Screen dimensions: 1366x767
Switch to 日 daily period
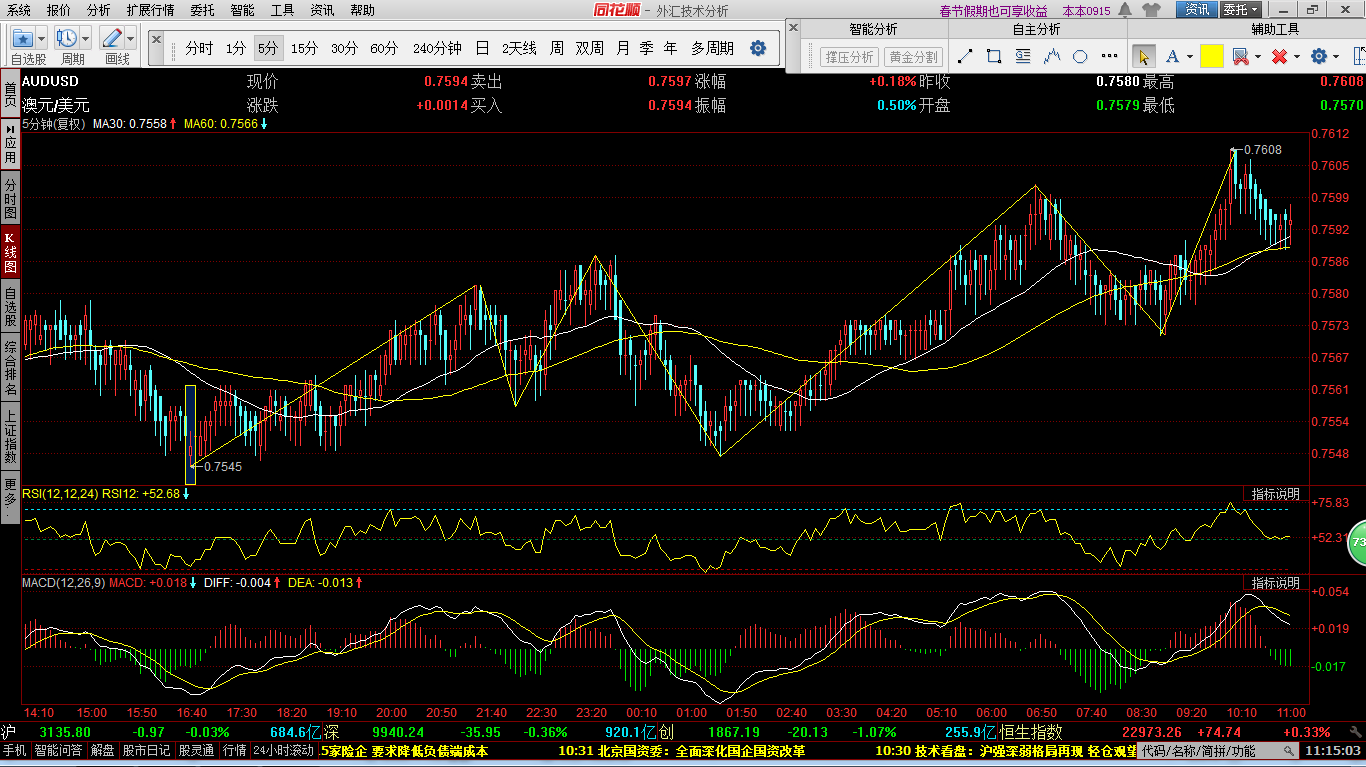pos(482,48)
